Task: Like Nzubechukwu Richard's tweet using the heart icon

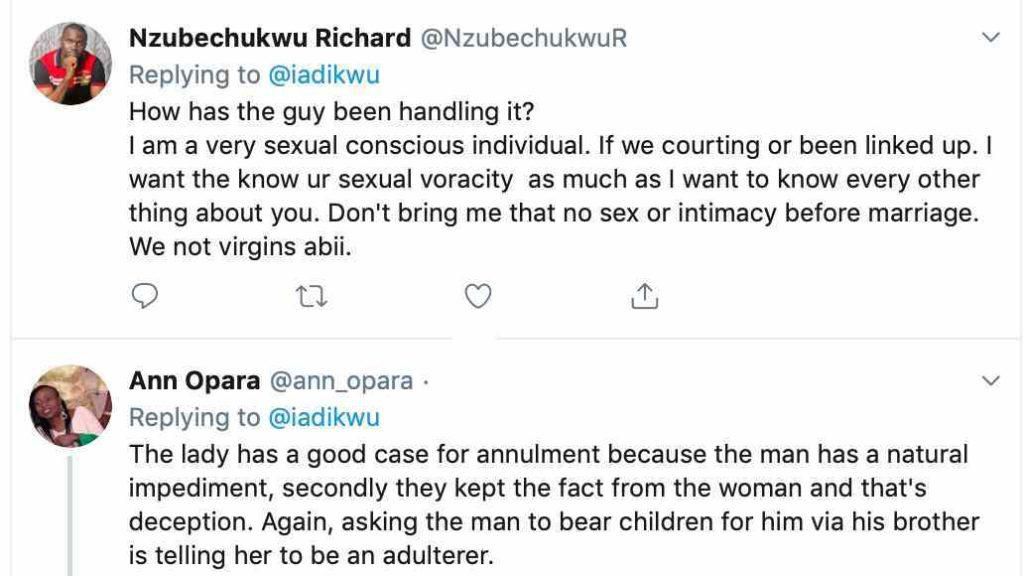Action: 477,295
